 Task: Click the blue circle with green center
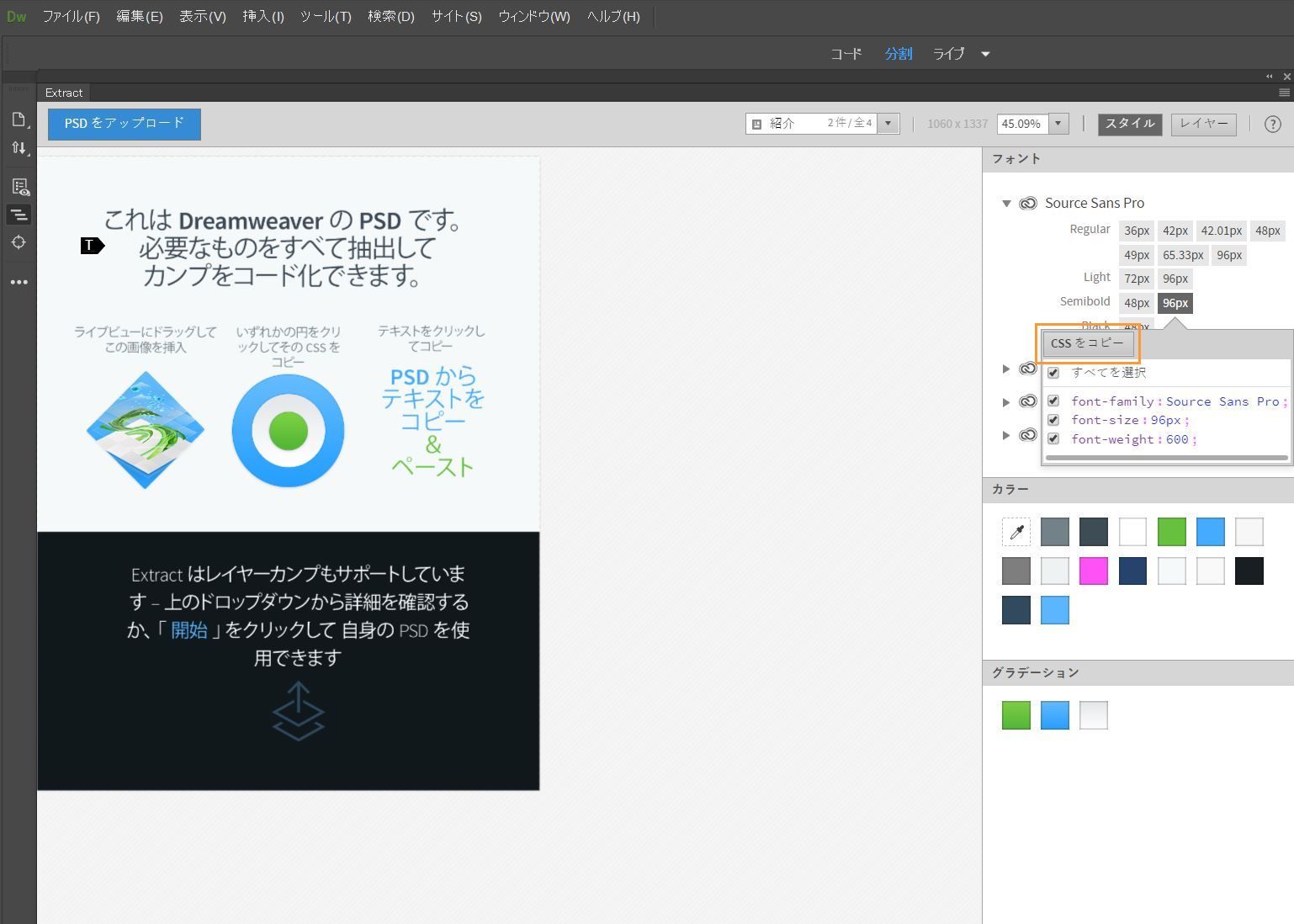point(288,431)
